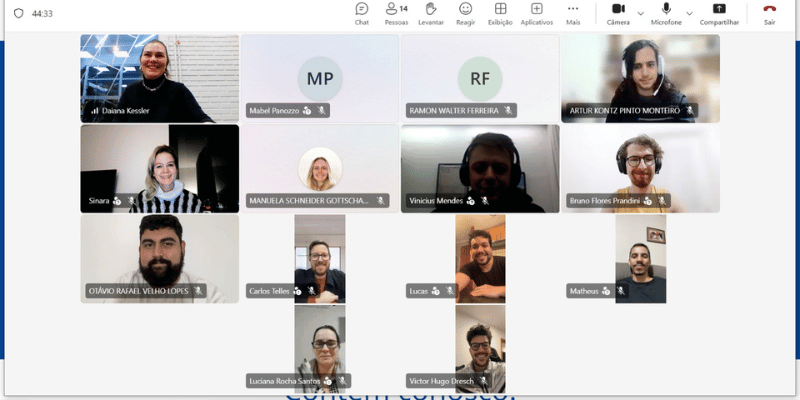The height and width of the screenshot is (400, 800).
Task: Select Vinicius Mendes' video tile
Action: tap(480, 169)
